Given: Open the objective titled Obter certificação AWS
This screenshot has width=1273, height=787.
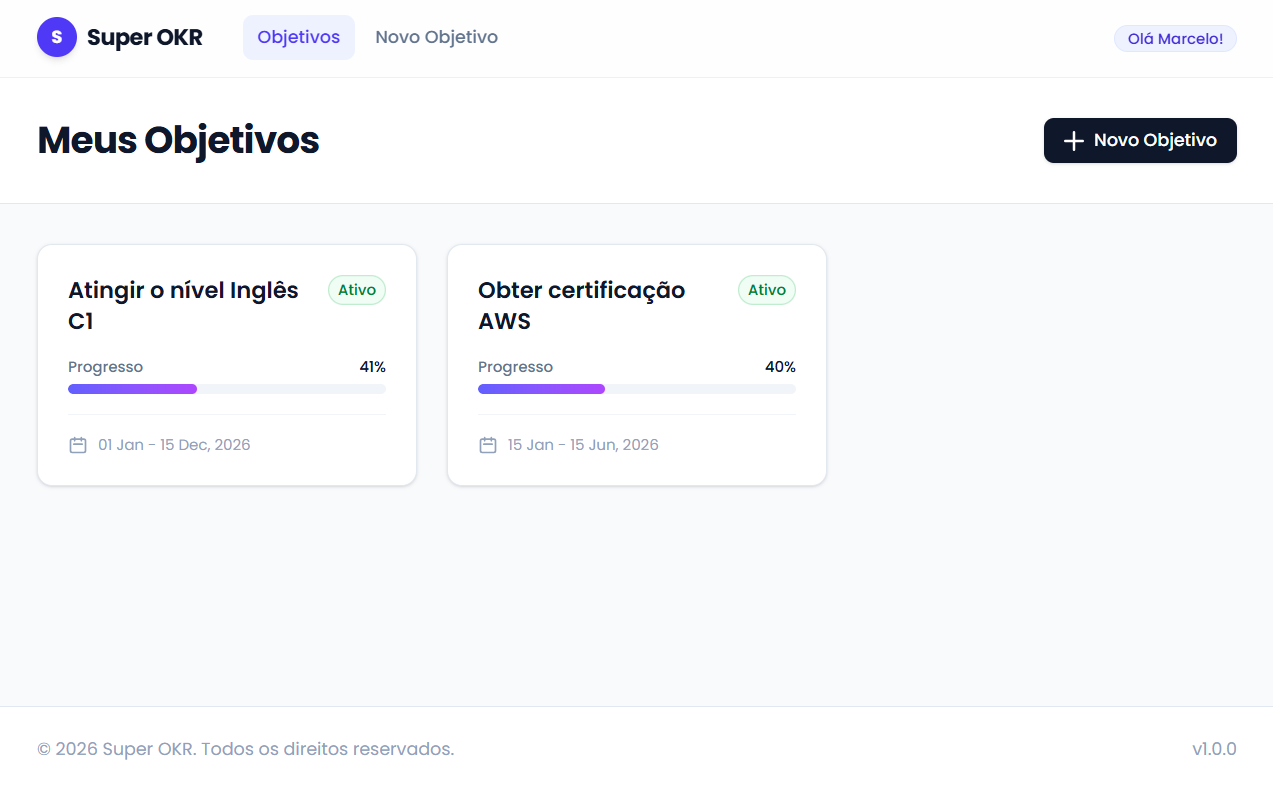Looking at the screenshot, I should [581, 305].
